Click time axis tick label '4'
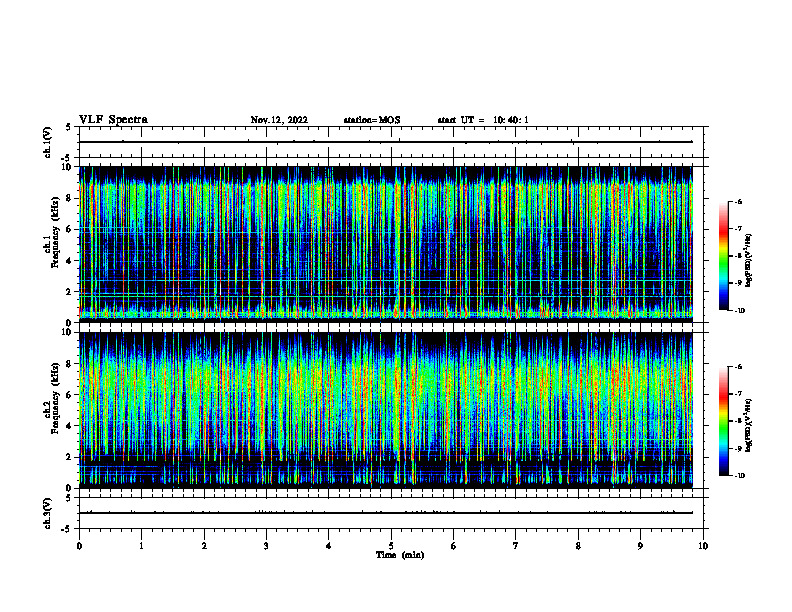792x612 pixels. (329, 546)
